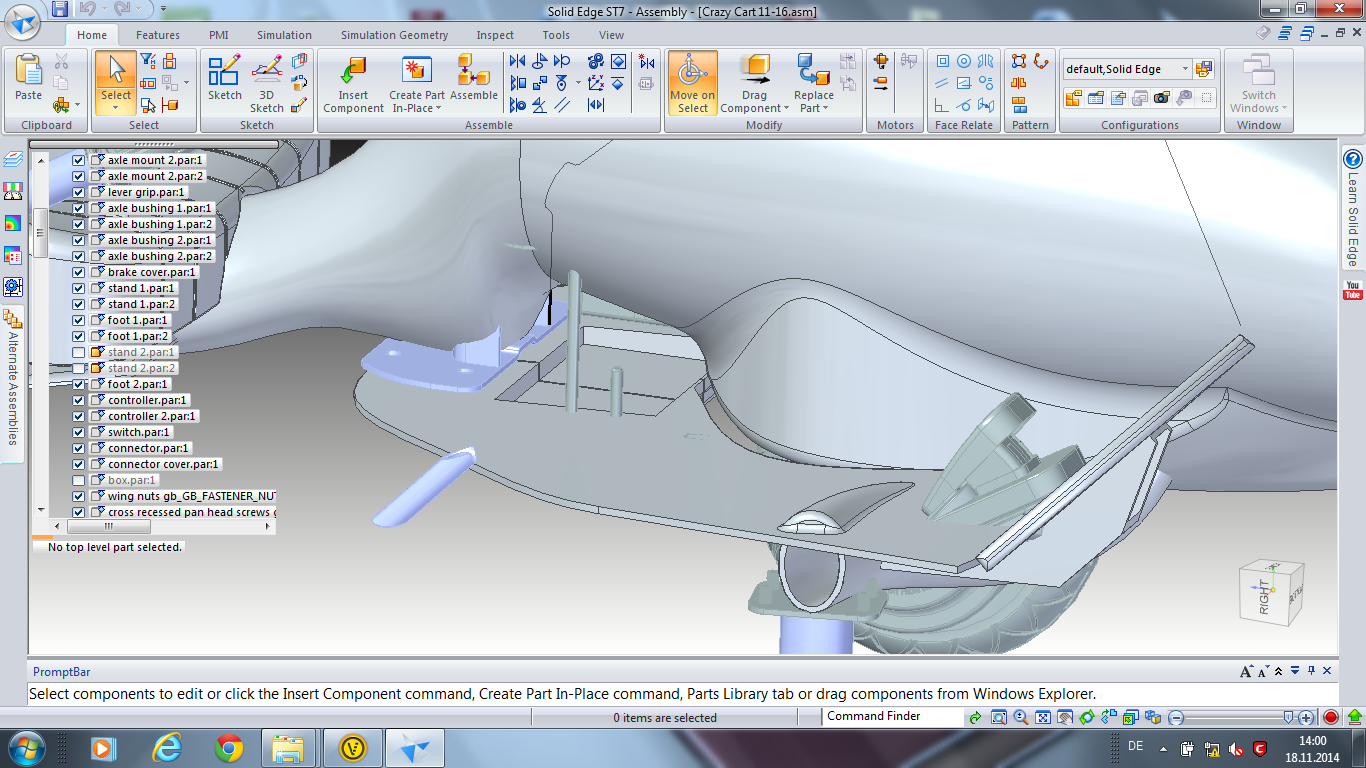1366x768 pixels.
Task: Click the help question mark icon
Action: click(1353, 159)
